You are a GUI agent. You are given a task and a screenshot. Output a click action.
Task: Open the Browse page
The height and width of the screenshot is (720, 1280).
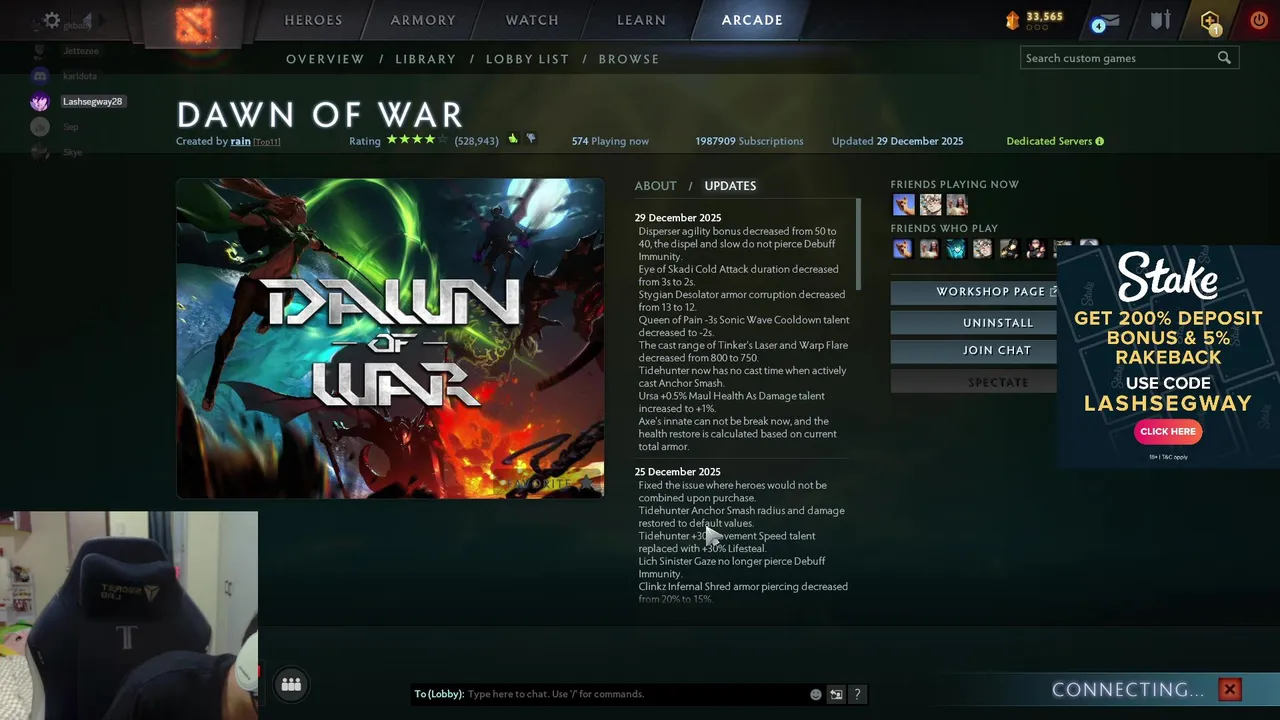(x=629, y=59)
